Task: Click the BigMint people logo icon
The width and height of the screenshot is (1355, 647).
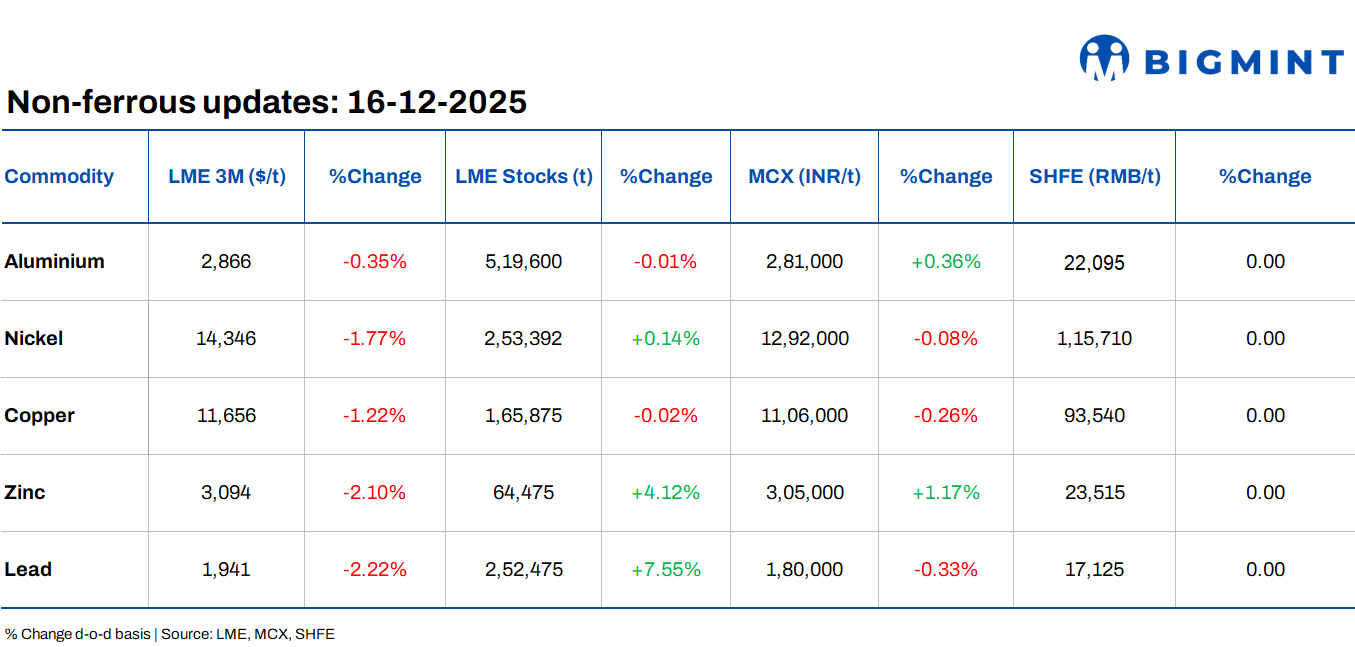Action: click(x=1103, y=58)
